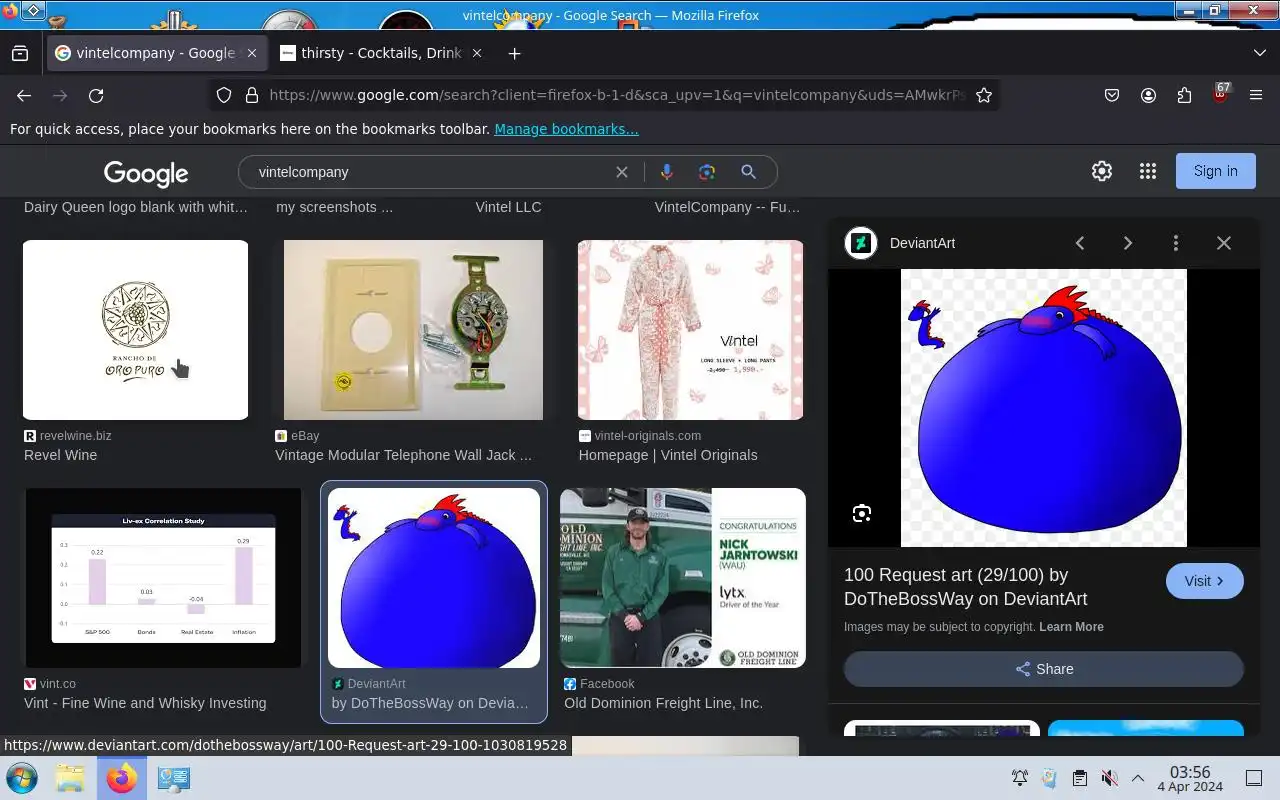
Task: Open the Learn More copyright link
Action: 1071,627
